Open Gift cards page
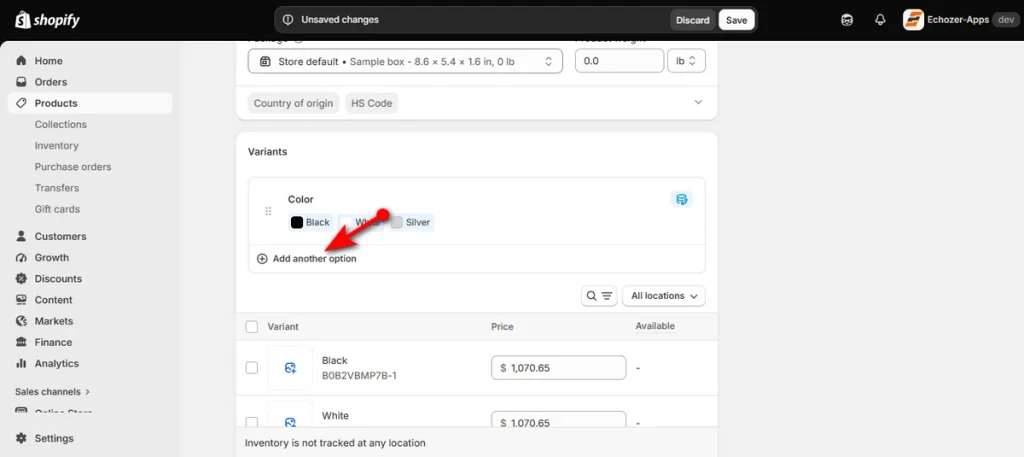 pos(57,209)
